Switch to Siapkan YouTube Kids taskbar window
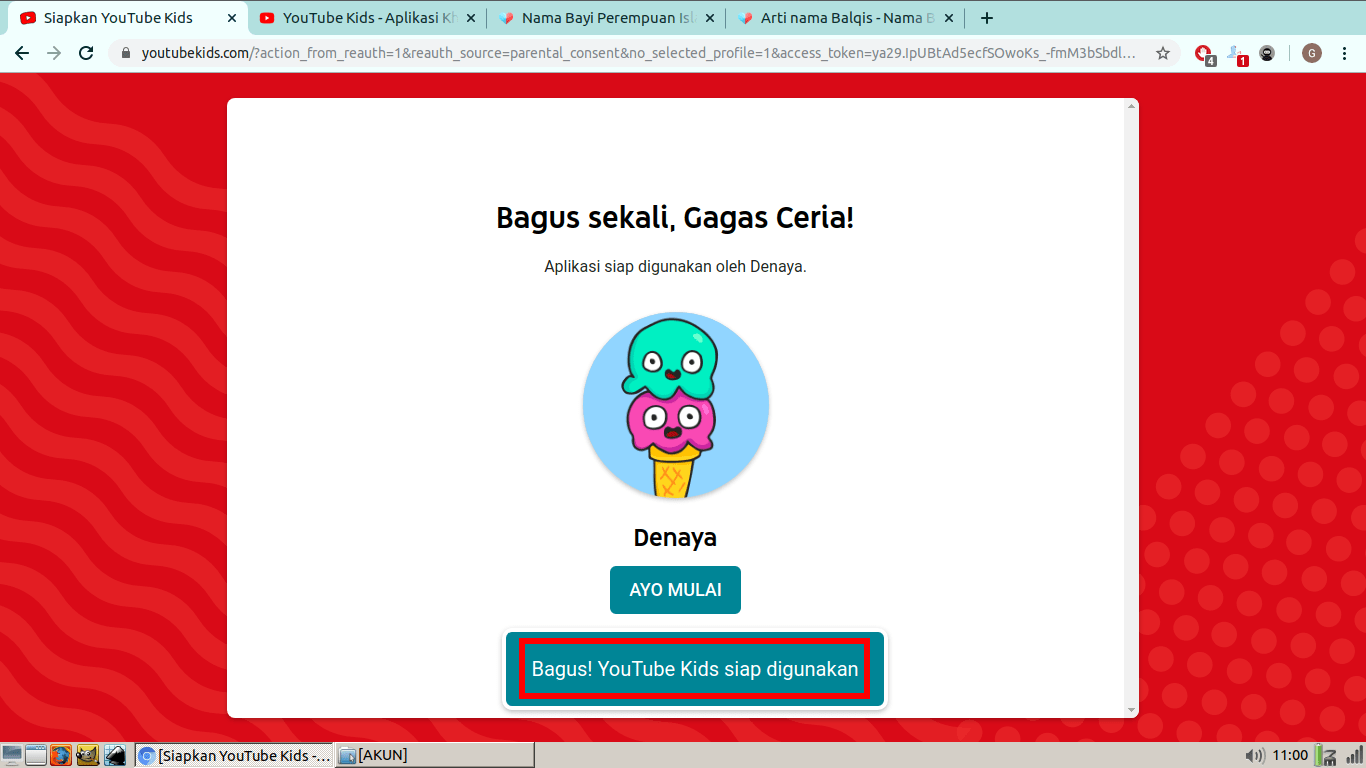This screenshot has width=1366, height=768. [234, 755]
